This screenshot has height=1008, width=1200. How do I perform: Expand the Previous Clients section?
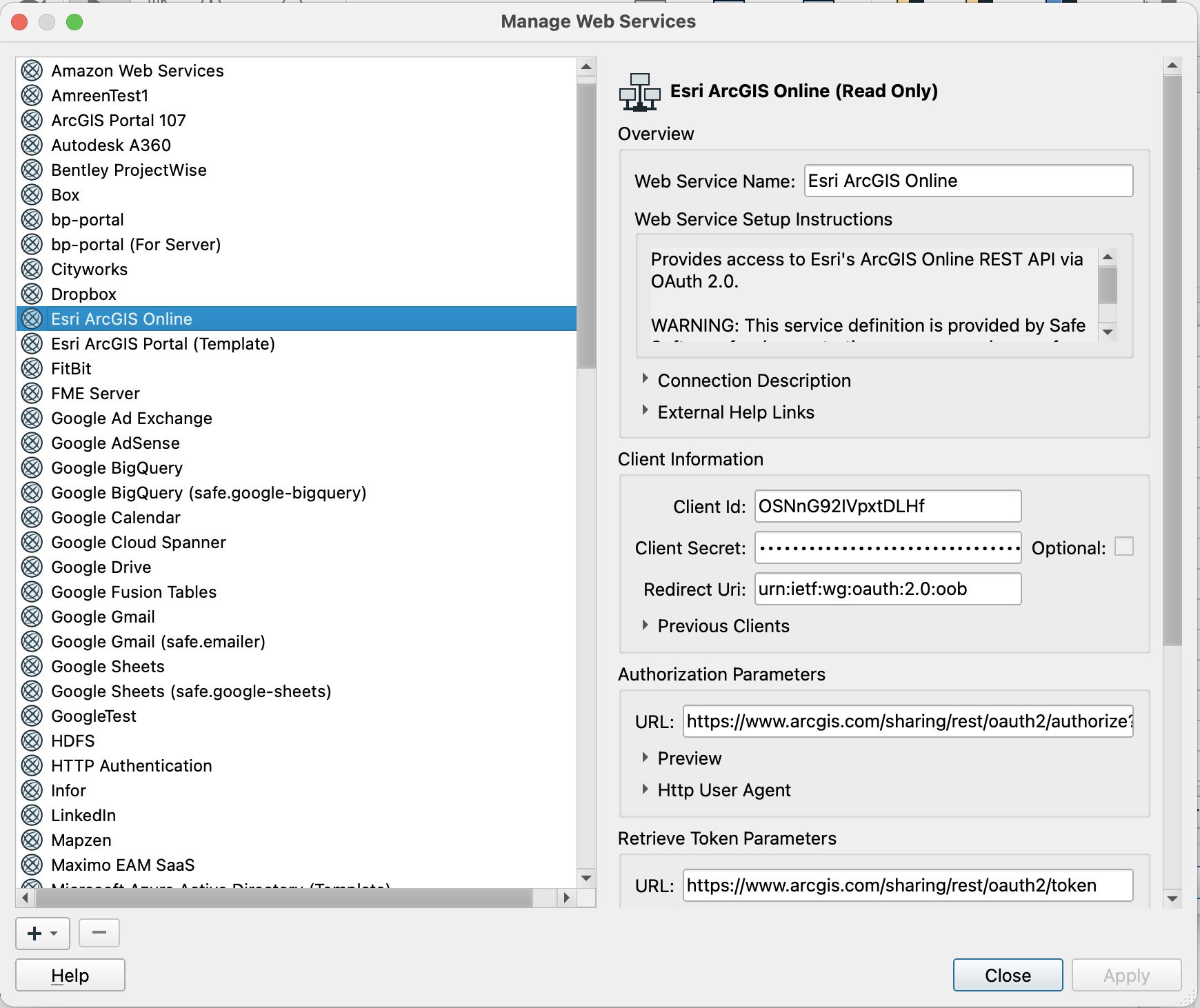click(x=645, y=625)
